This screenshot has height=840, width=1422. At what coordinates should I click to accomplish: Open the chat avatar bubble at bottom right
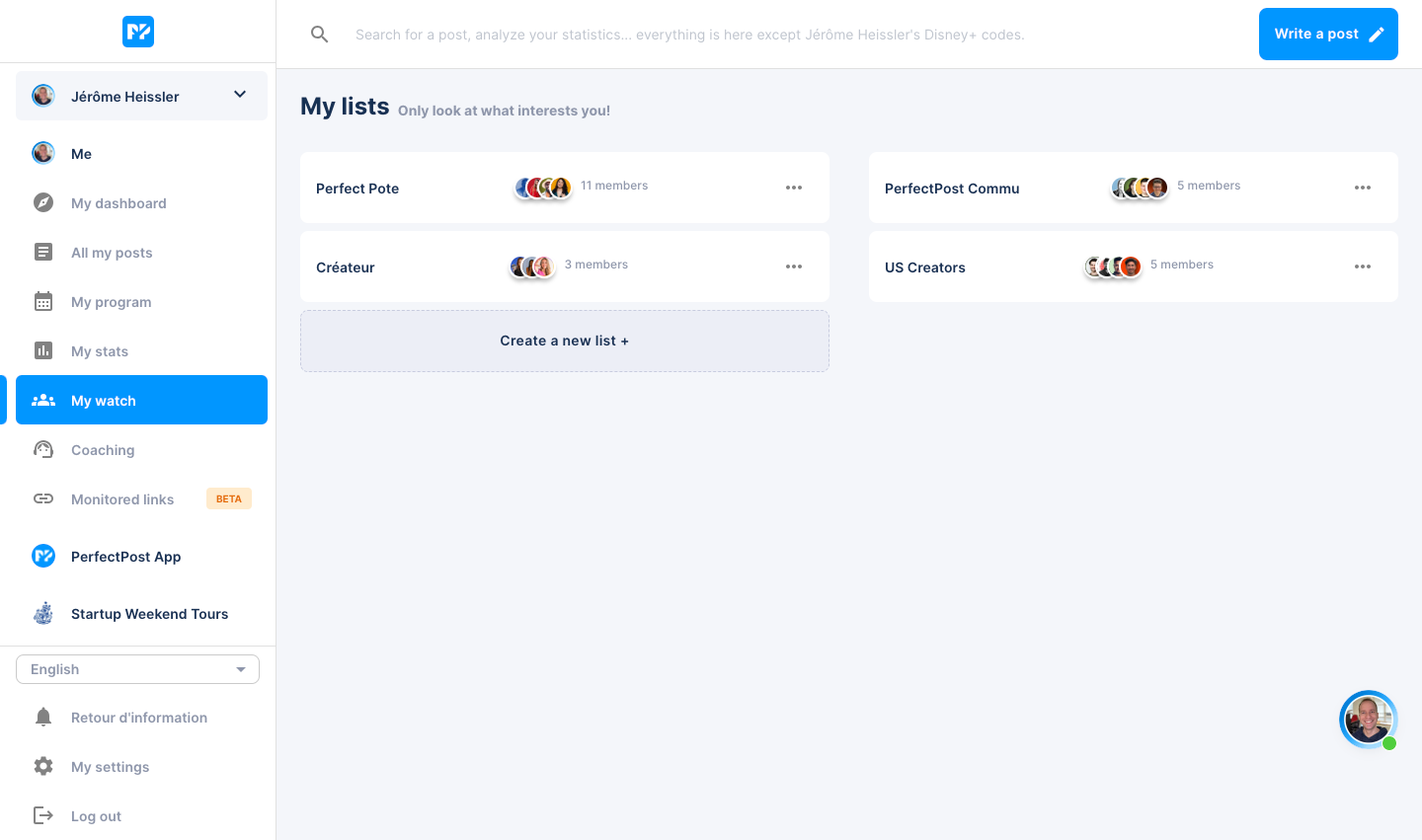[x=1369, y=719]
